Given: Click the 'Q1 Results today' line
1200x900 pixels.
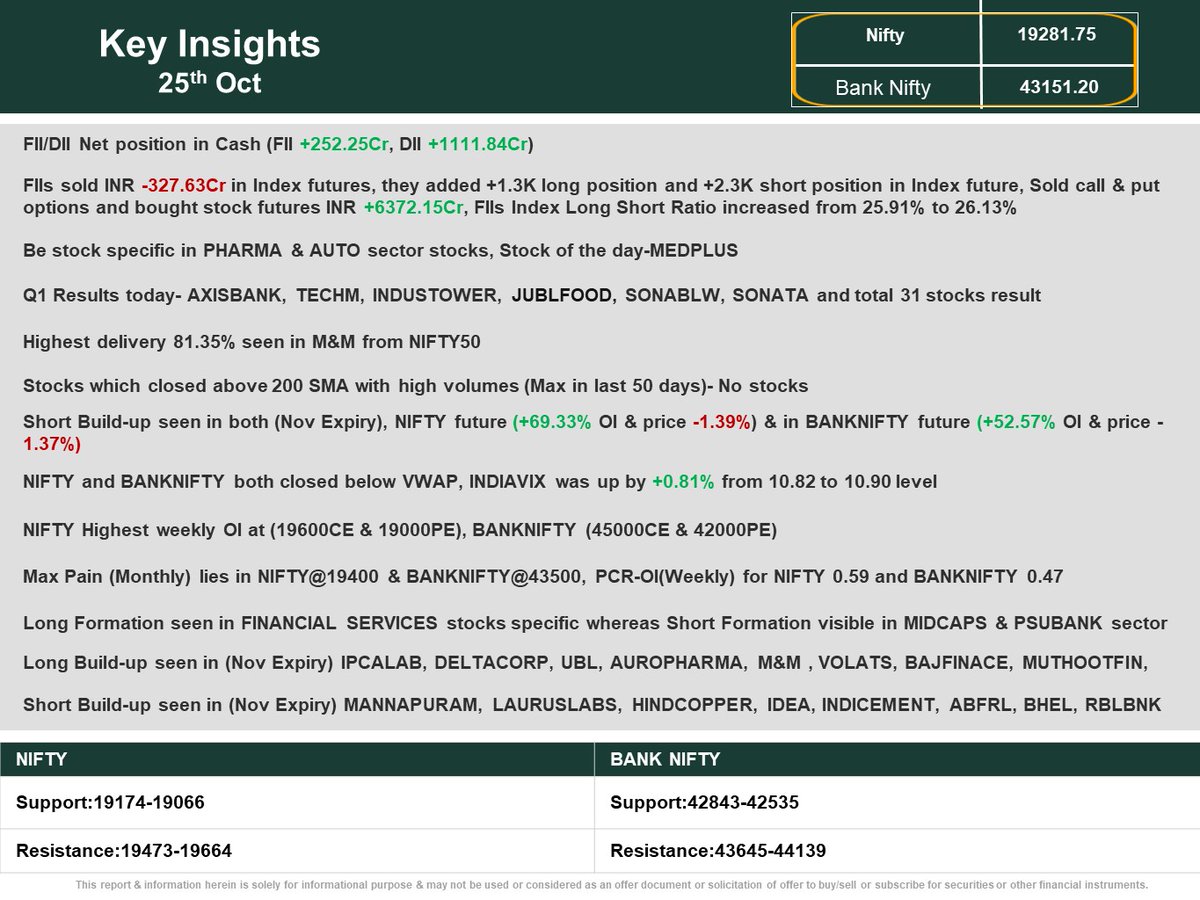Looking at the screenshot, I should [532, 295].
